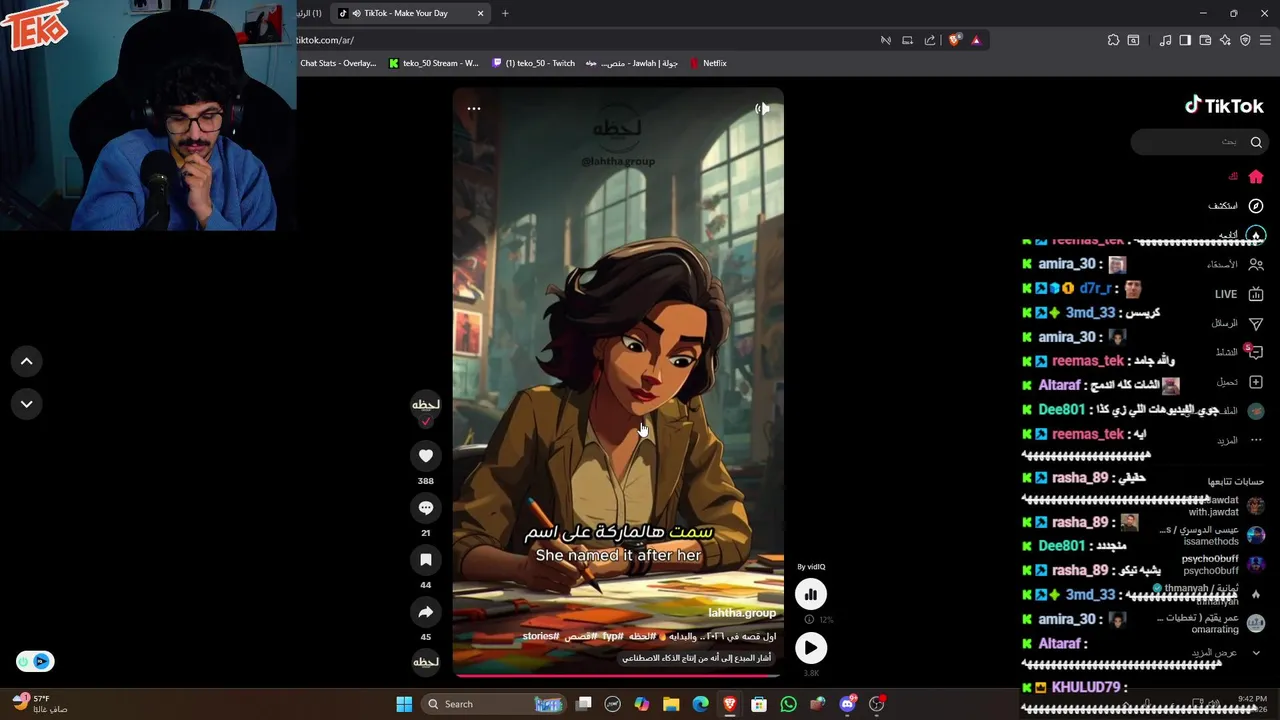This screenshot has width=1280, height=720.
Task: Click the TikTok logo
Action: [1224, 106]
